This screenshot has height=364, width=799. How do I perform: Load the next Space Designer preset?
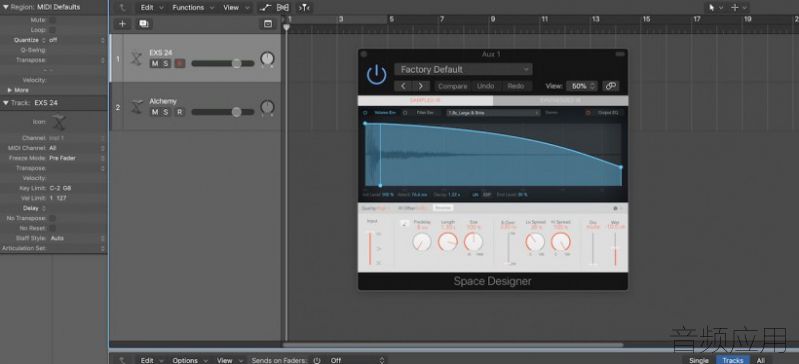[x=421, y=86]
